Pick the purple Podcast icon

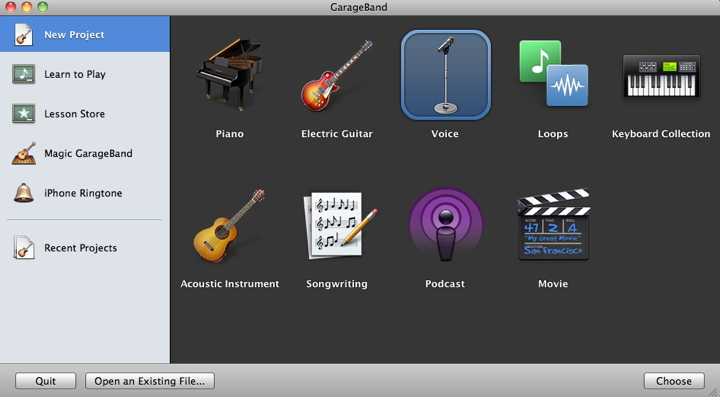[445, 224]
